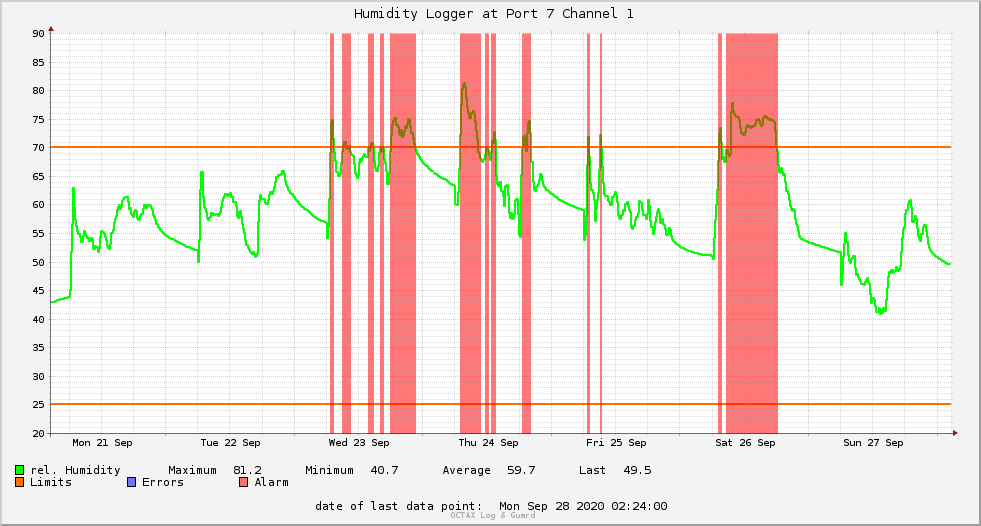The image size is (981, 526).
Task: Click the 'Fri 25 Sep' axis label
Action: 616,443
